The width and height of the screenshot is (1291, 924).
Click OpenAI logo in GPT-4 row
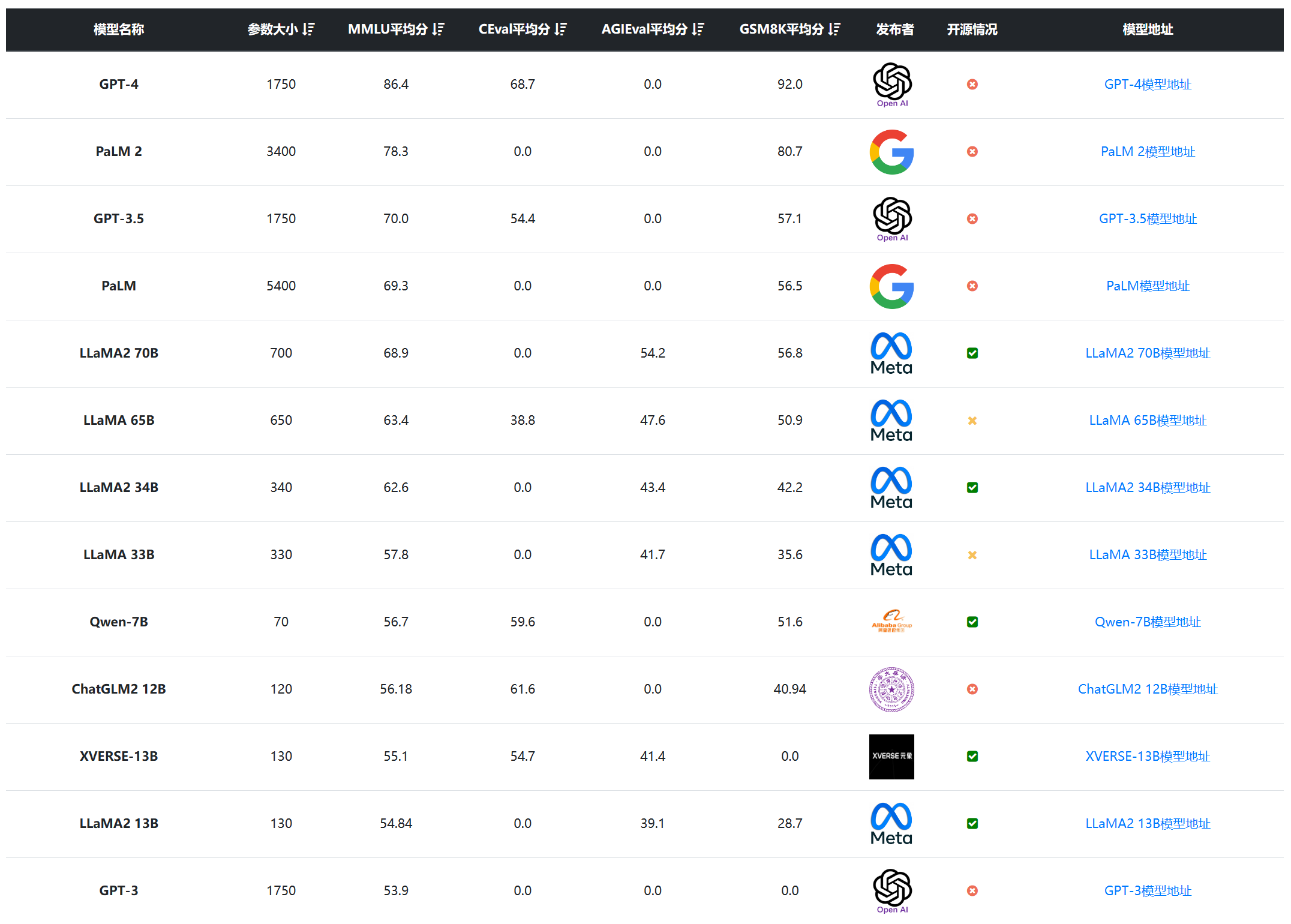pyautogui.click(x=891, y=83)
